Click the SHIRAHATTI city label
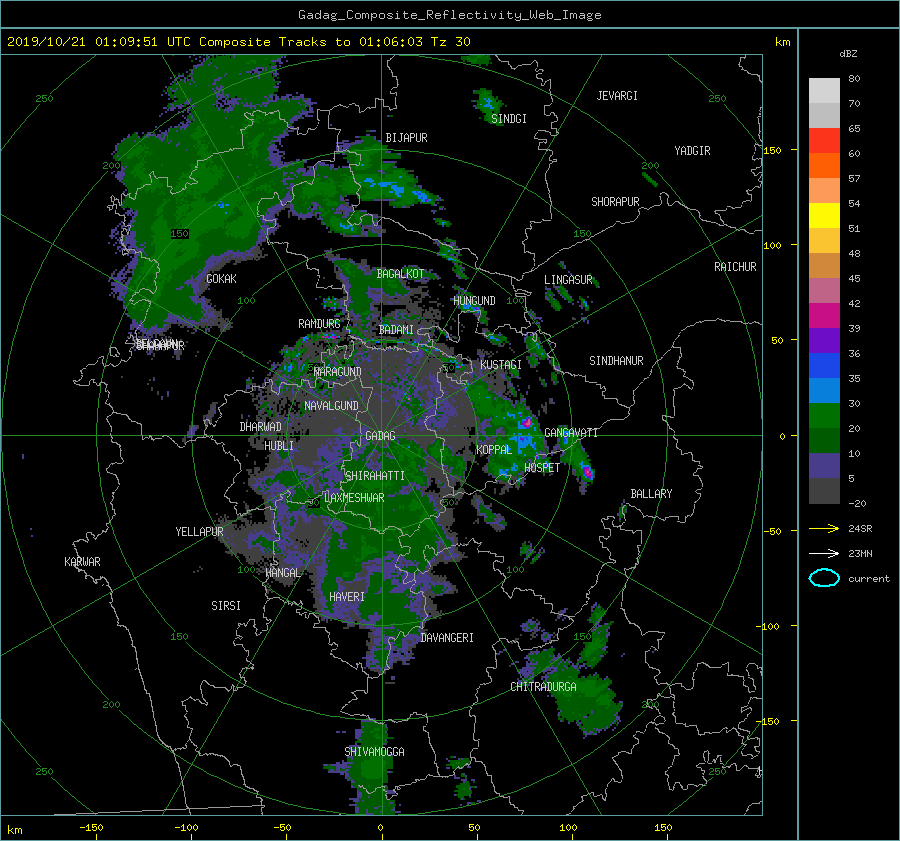The width and height of the screenshot is (900, 841). 375,476
